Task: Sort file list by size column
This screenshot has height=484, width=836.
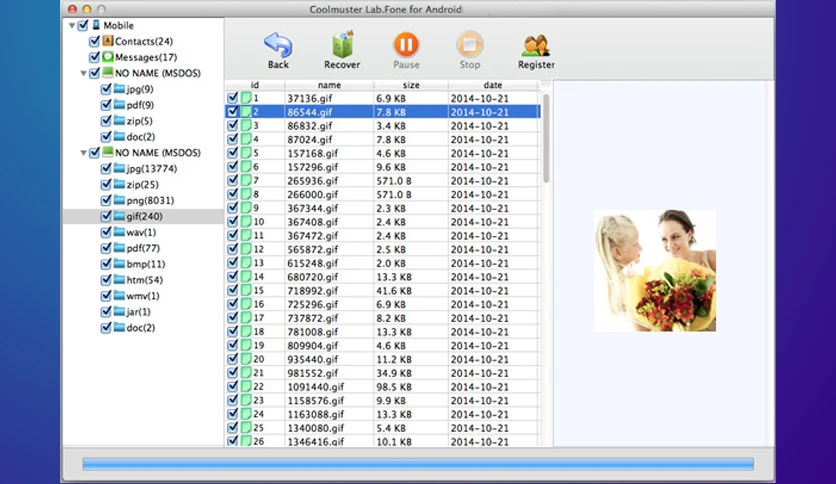Action: click(x=411, y=85)
